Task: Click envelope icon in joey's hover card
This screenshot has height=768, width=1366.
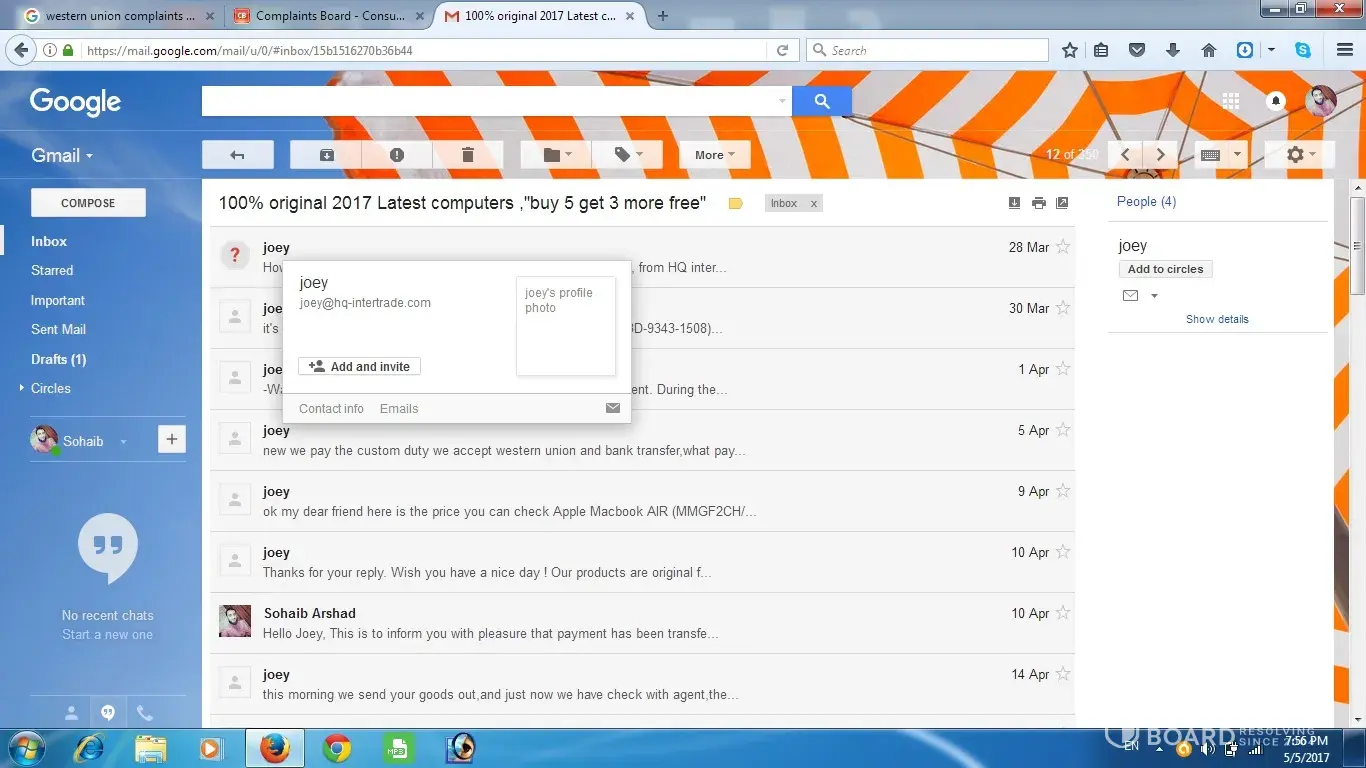Action: click(x=613, y=408)
